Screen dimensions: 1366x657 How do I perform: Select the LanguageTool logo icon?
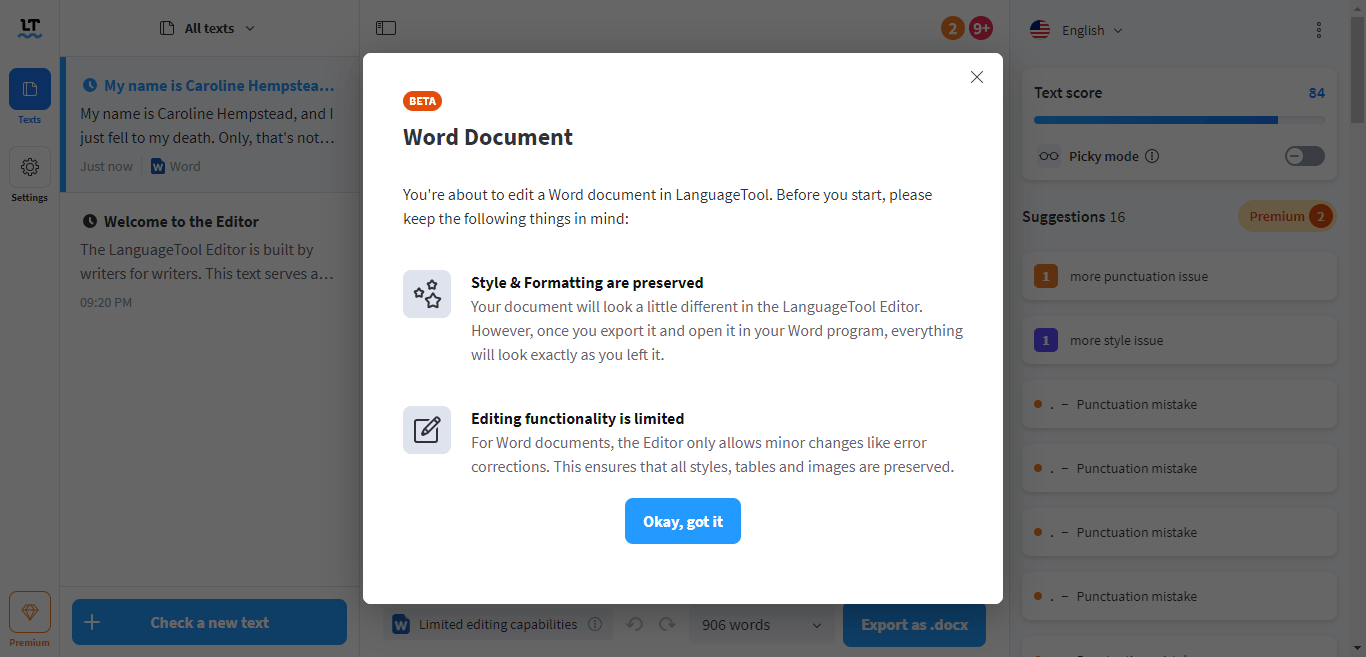[x=29, y=28]
